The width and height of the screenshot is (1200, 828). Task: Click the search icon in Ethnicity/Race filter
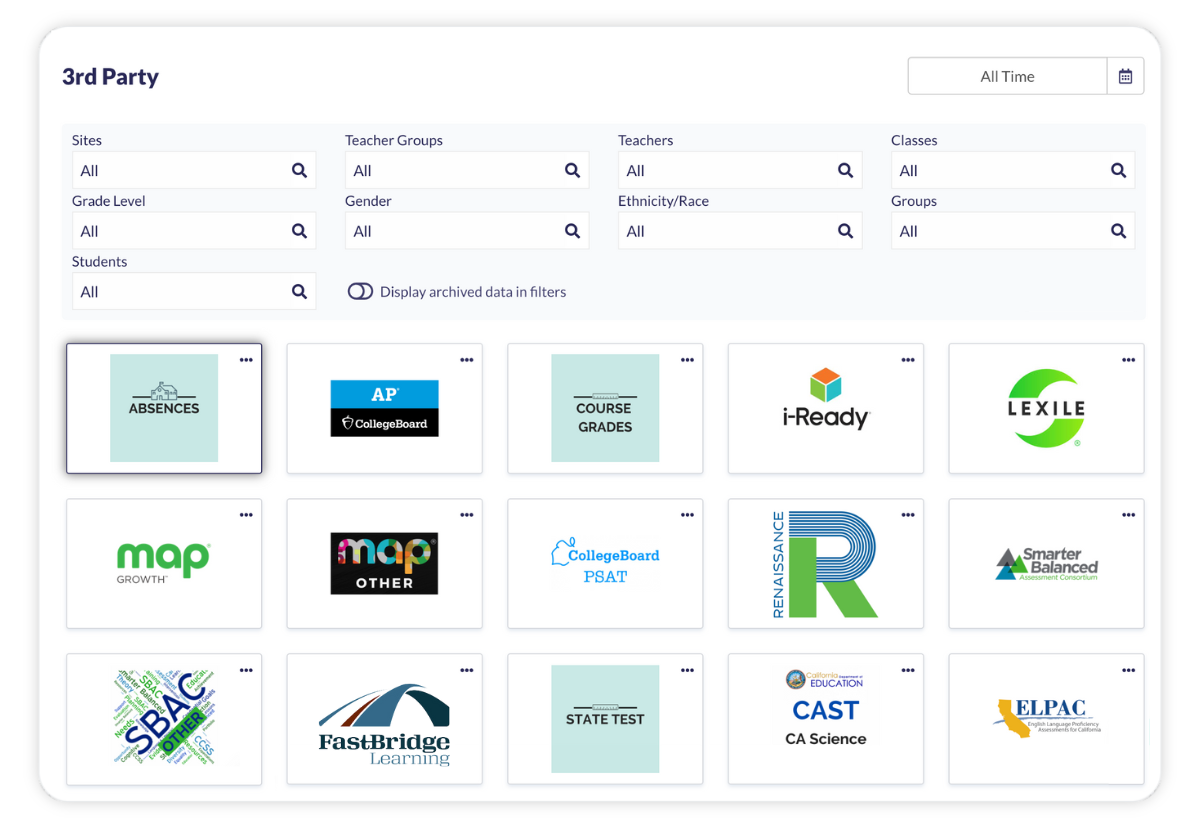pyautogui.click(x=845, y=231)
